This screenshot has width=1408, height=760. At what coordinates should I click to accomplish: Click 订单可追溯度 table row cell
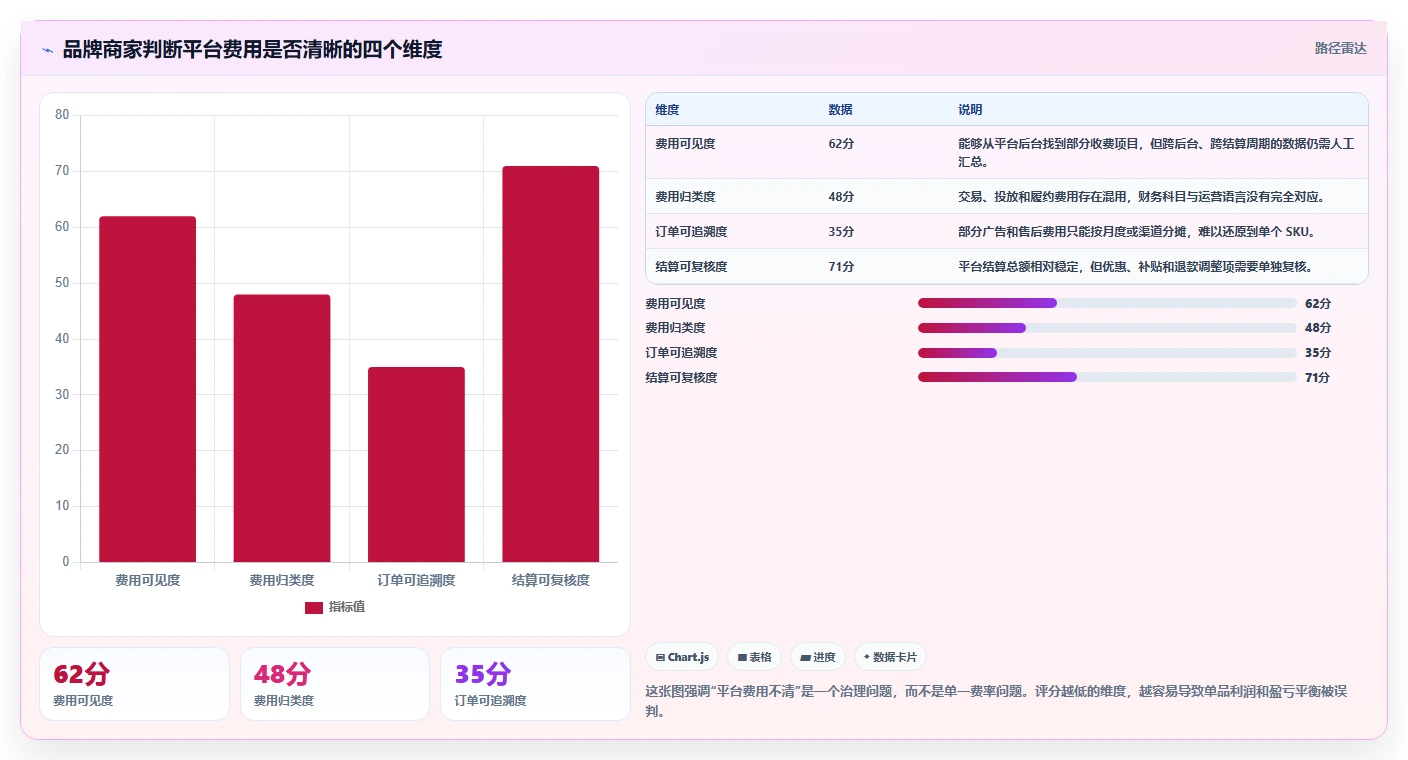coord(691,232)
